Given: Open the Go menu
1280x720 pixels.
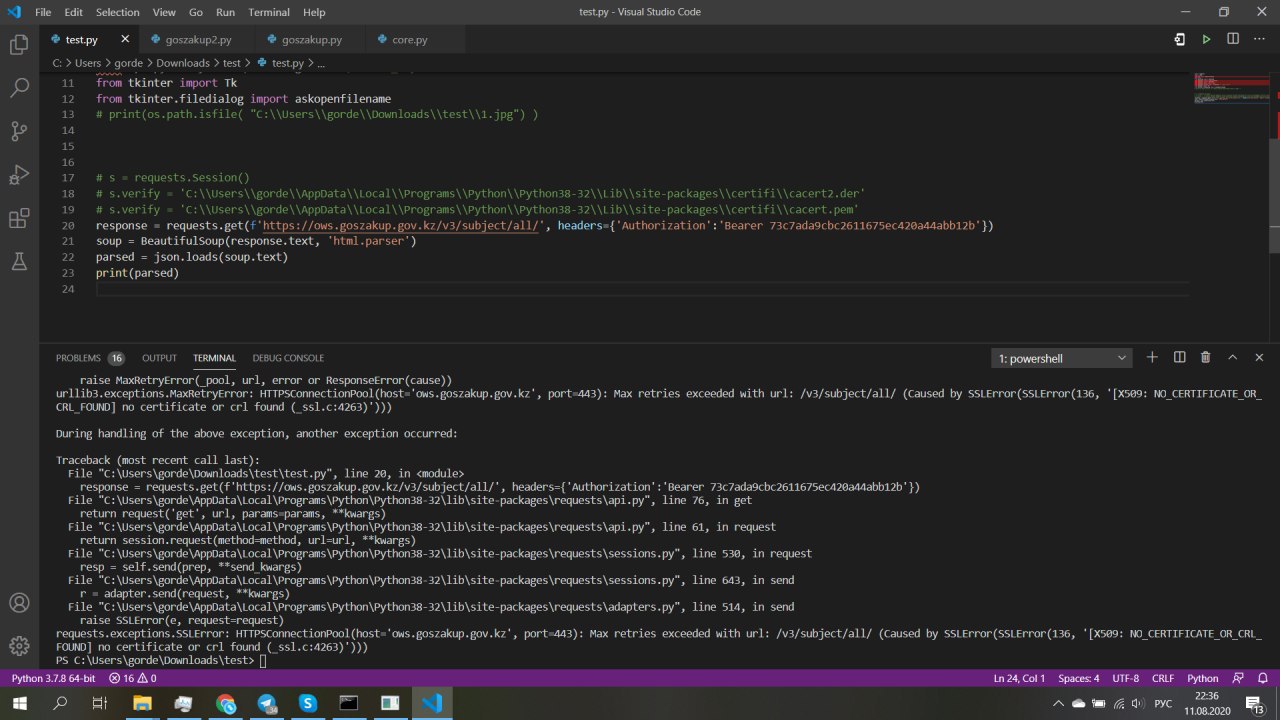Looking at the screenshot, I should click(x=196, y=12).
